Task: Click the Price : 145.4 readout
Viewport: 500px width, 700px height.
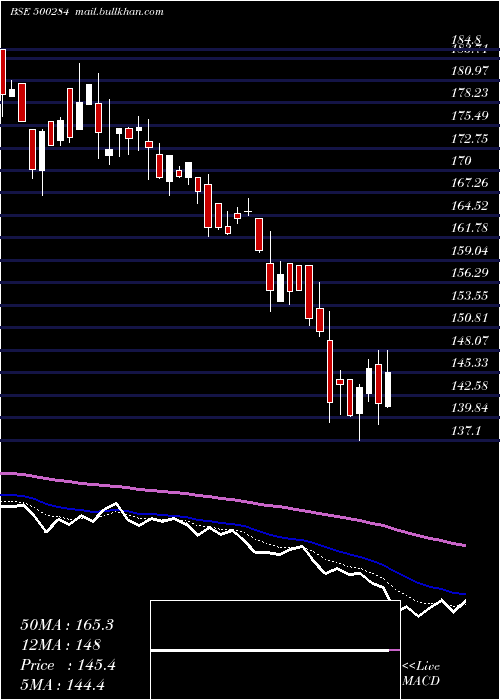Action: click(68, 665)
